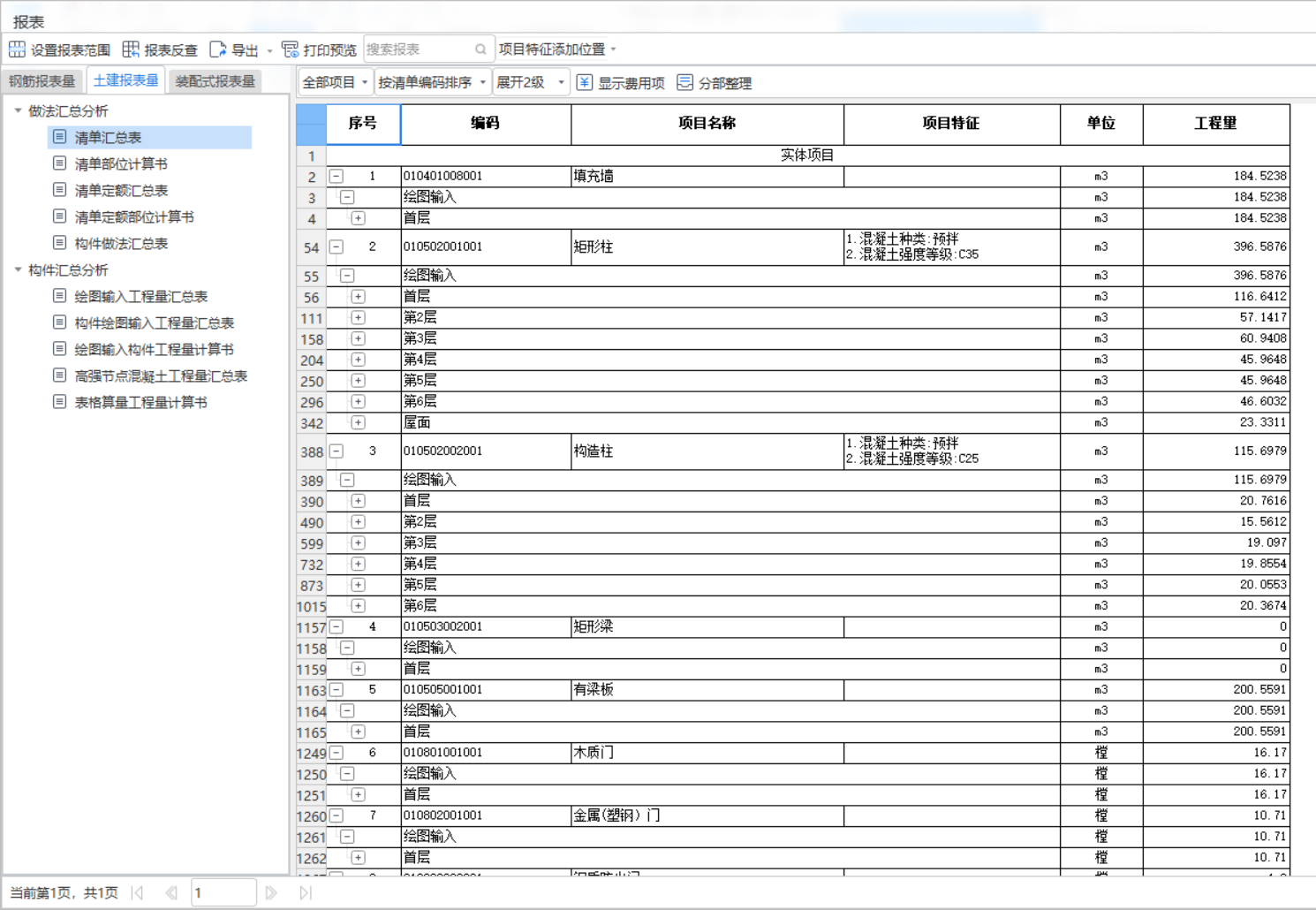
Task: Open the 项目特征添加位置 dropdown
Action: coord(613,49)
